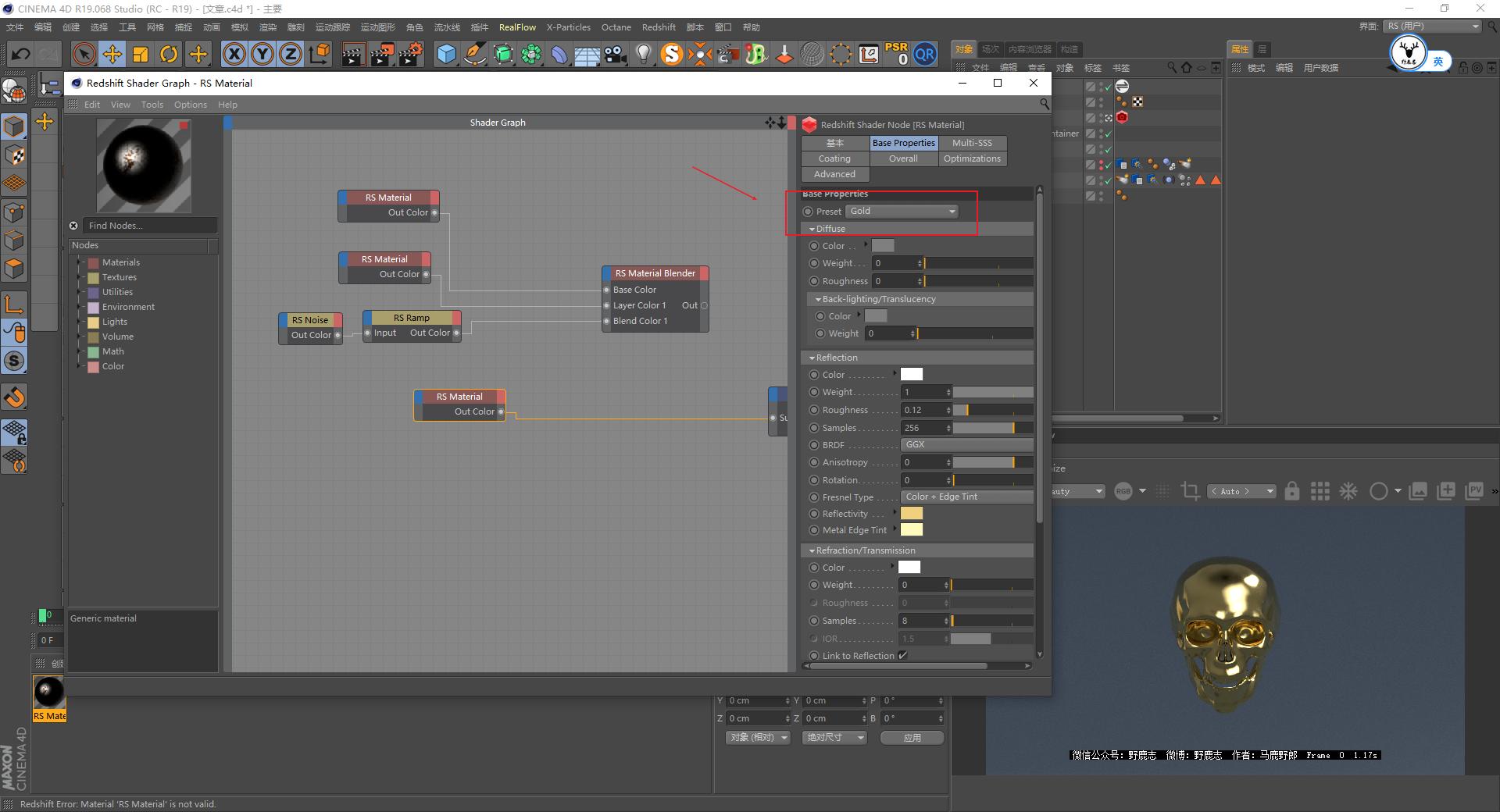Open the Preset dropdown showing Gold
This screenshot has height=812, width=1500.
[901, 211]
